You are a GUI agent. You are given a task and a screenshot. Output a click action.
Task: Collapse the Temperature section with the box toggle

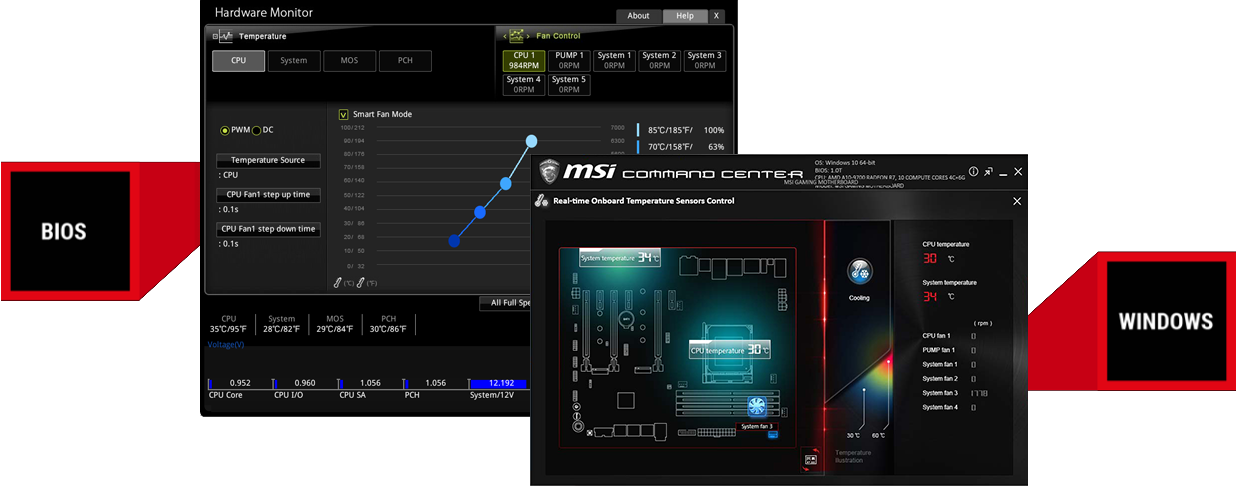214,36
